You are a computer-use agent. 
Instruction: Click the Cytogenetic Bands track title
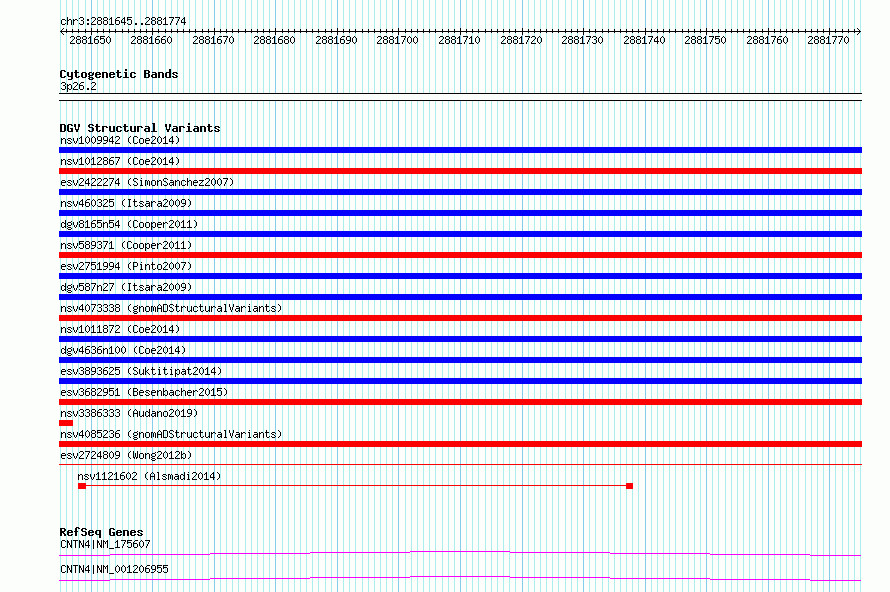pyautogui.click(x=119, y=74)
